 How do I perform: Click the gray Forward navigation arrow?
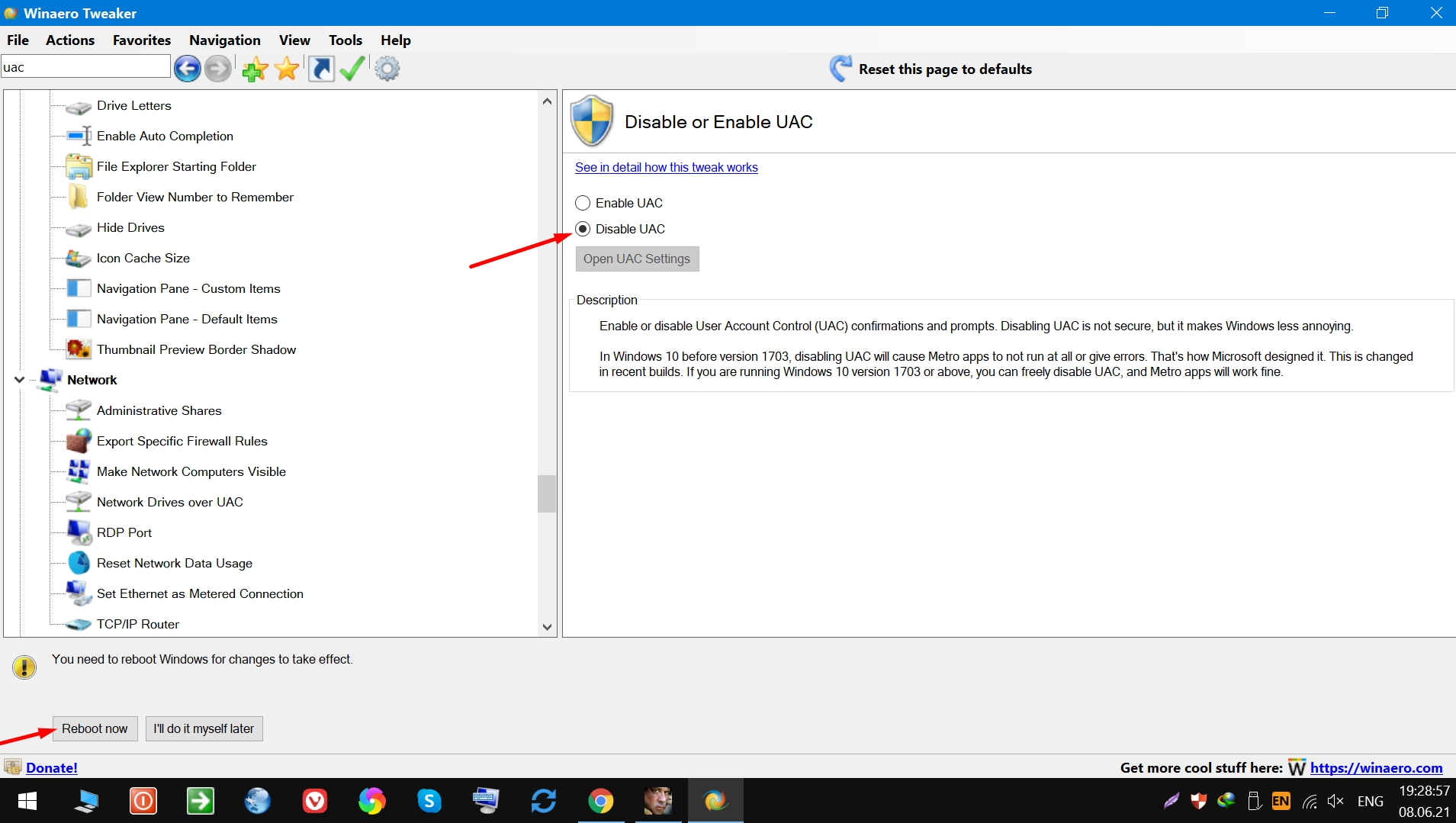coord(217,69)
